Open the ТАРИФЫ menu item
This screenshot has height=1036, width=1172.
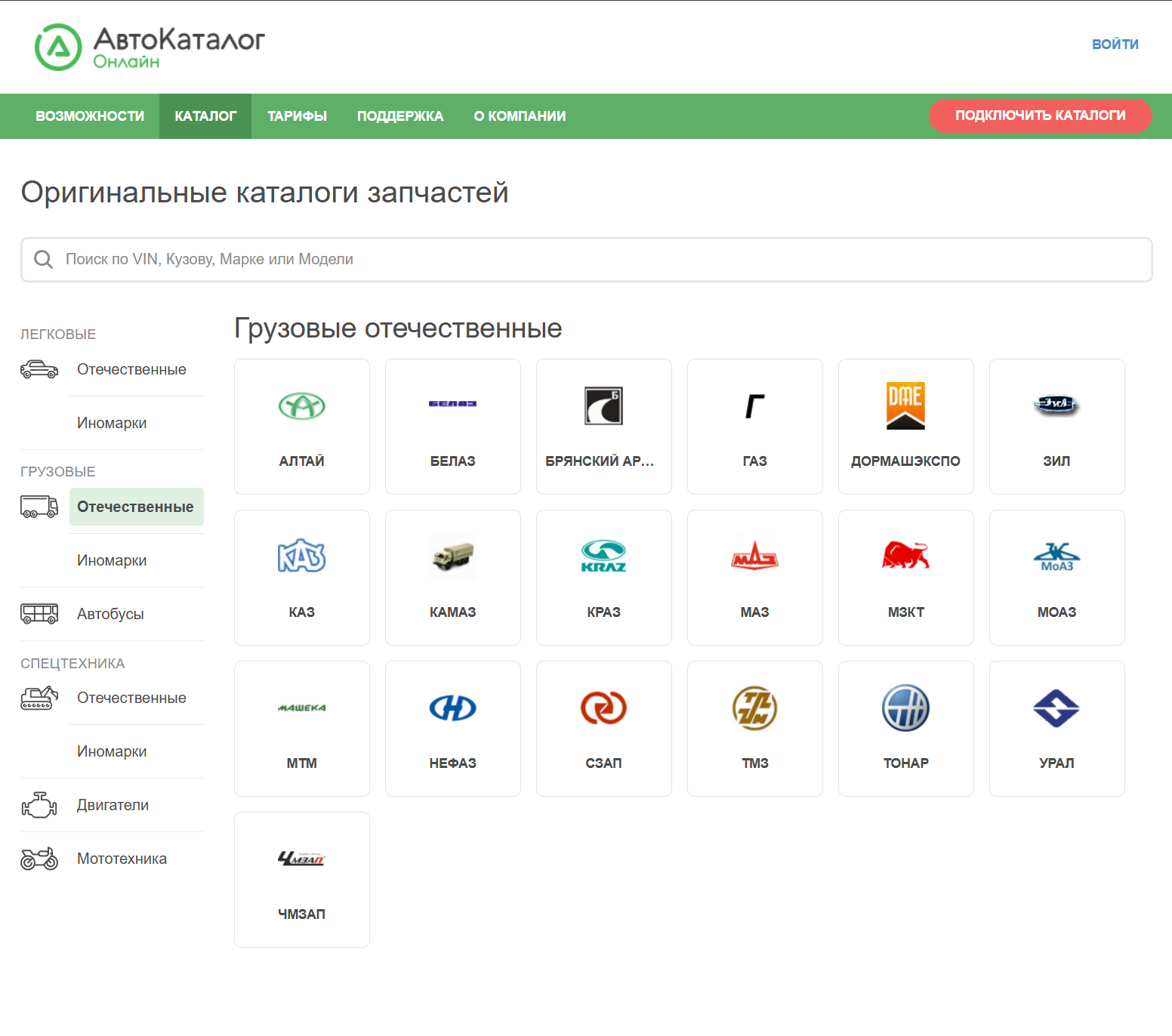point(297,116)
